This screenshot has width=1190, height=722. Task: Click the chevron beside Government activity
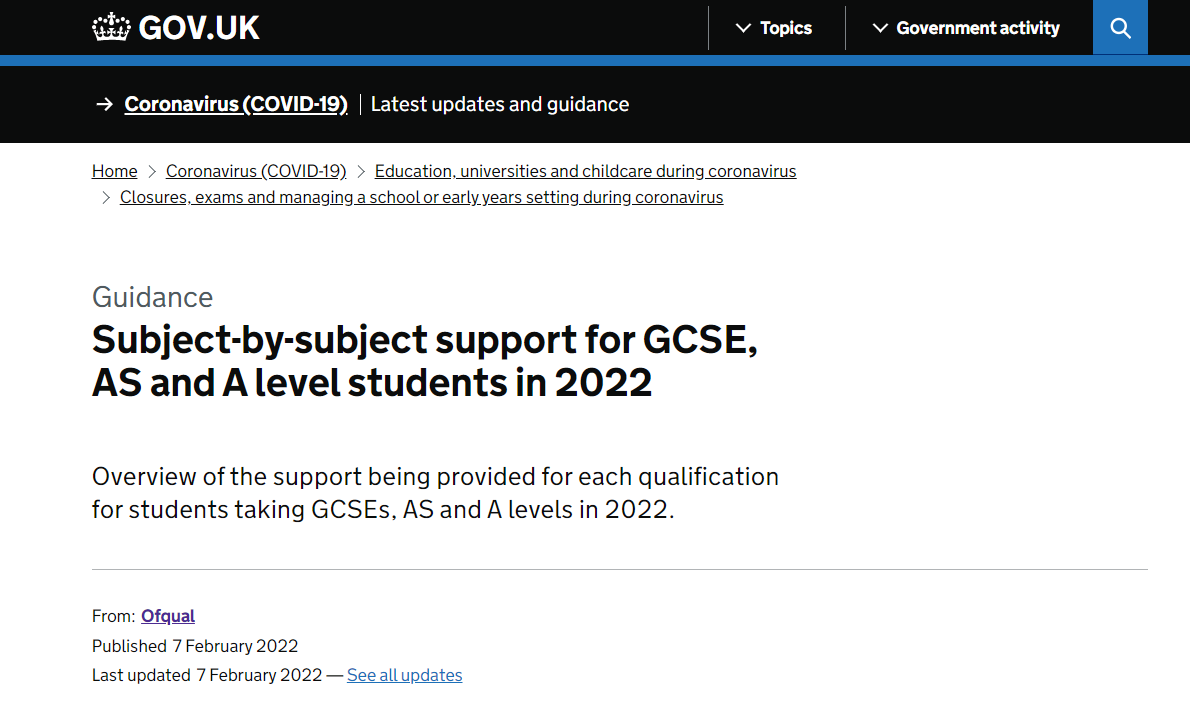click(x=880, y=28)
